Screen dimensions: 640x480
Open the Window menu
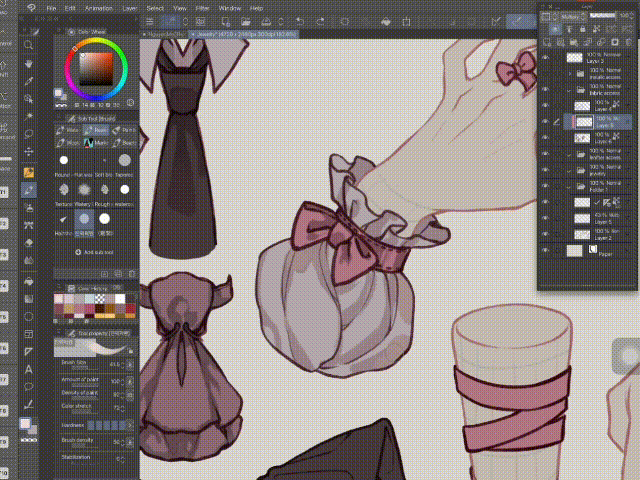pos(230,8)
